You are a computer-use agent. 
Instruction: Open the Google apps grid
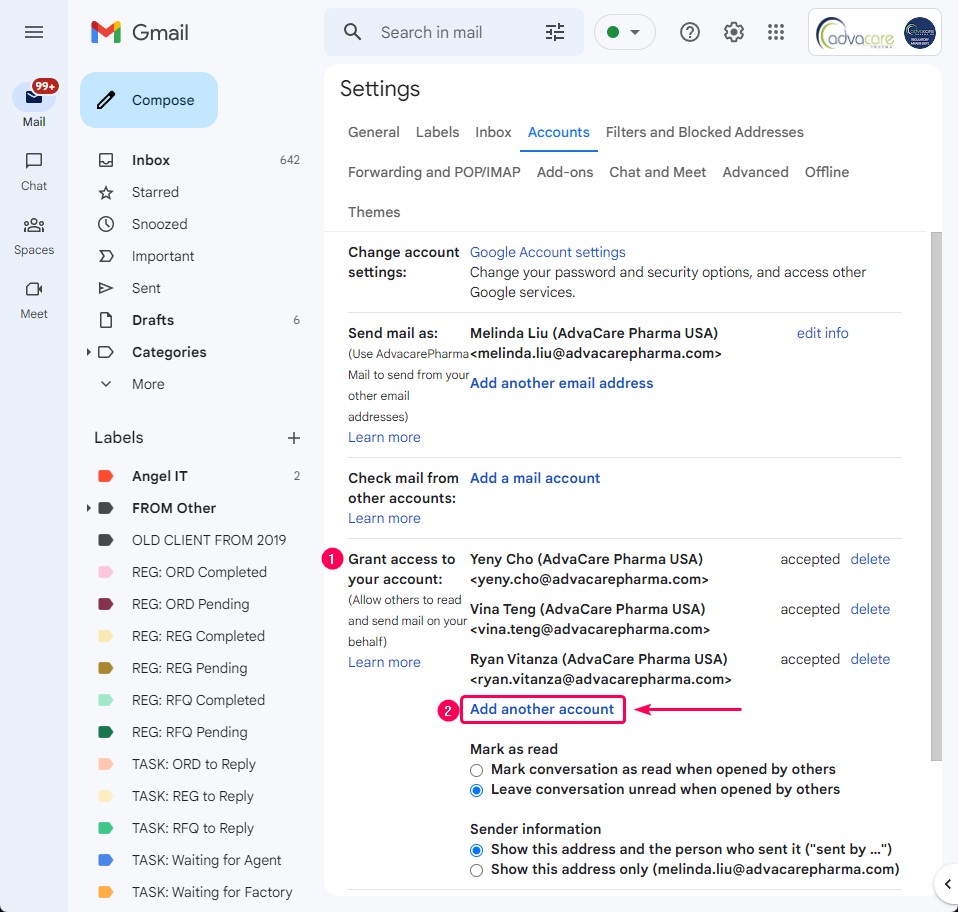776,32
